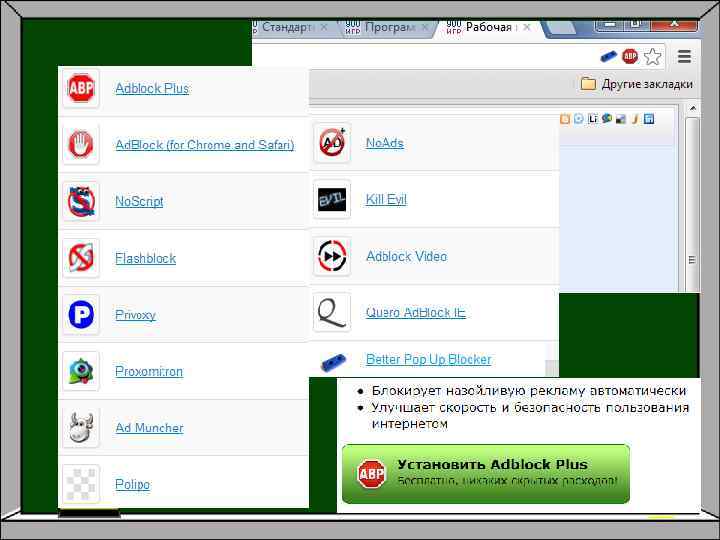Click the Adblock Video play icon

[x=332, y=256]
